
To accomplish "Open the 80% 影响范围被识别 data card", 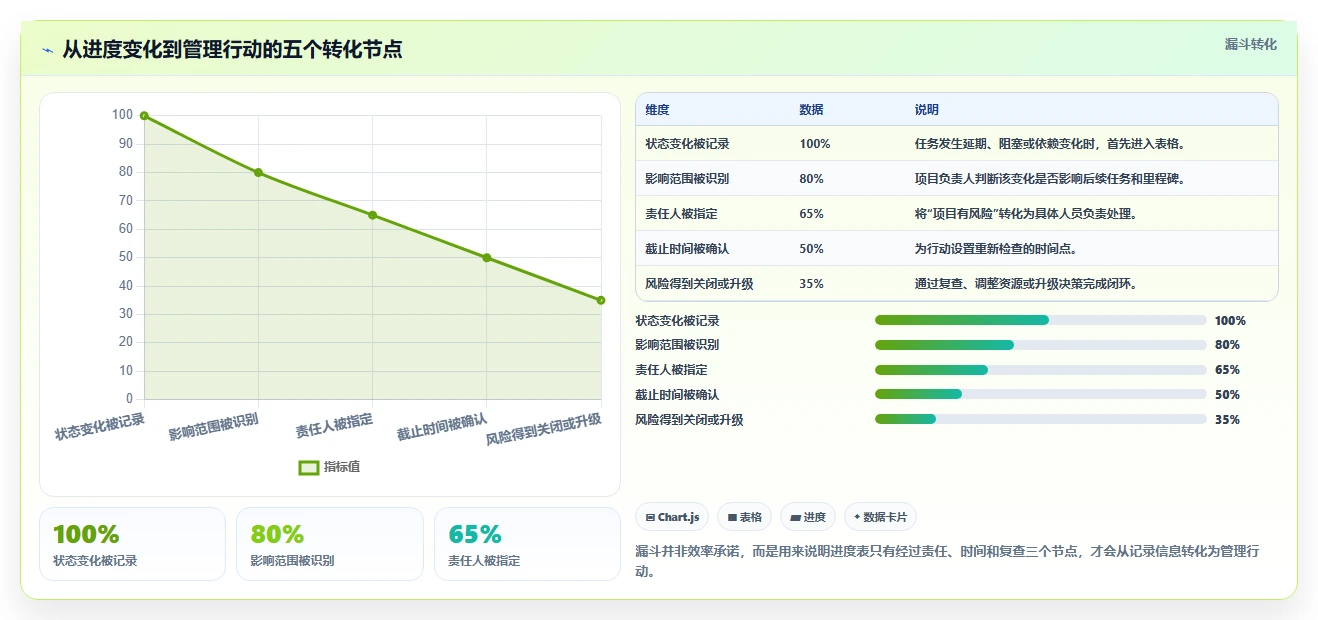I will [329, 544].
